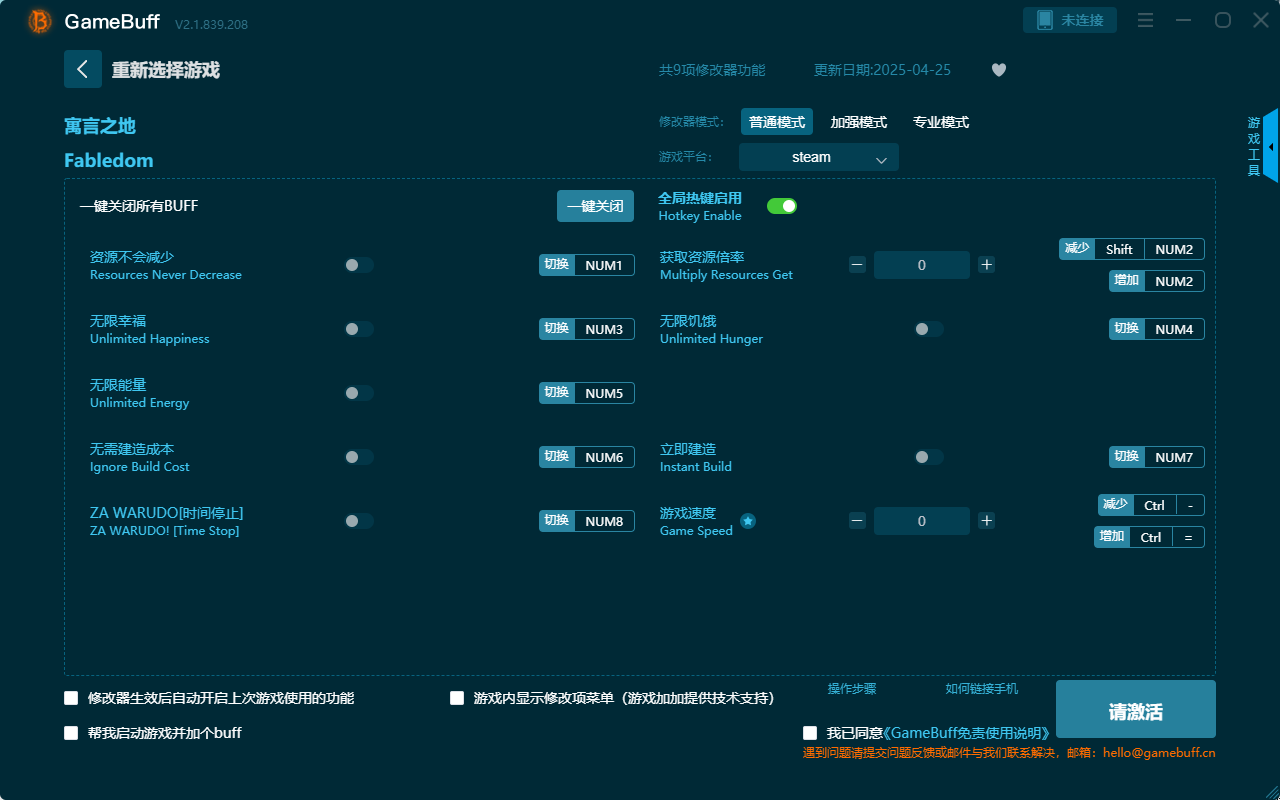The image size is (1280, 800).
Task: Click the phone not-connected icon button
Action: click(x=1044, y=20)
